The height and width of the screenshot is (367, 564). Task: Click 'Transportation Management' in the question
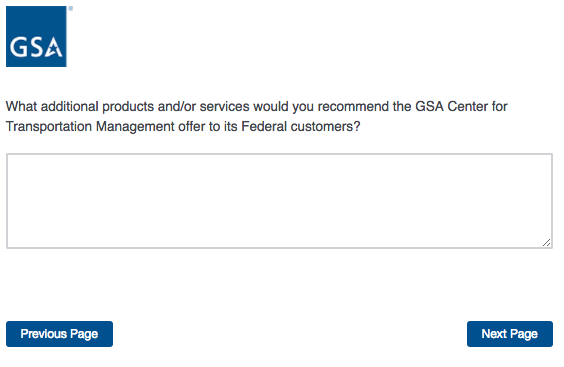(x=90, y=127)
